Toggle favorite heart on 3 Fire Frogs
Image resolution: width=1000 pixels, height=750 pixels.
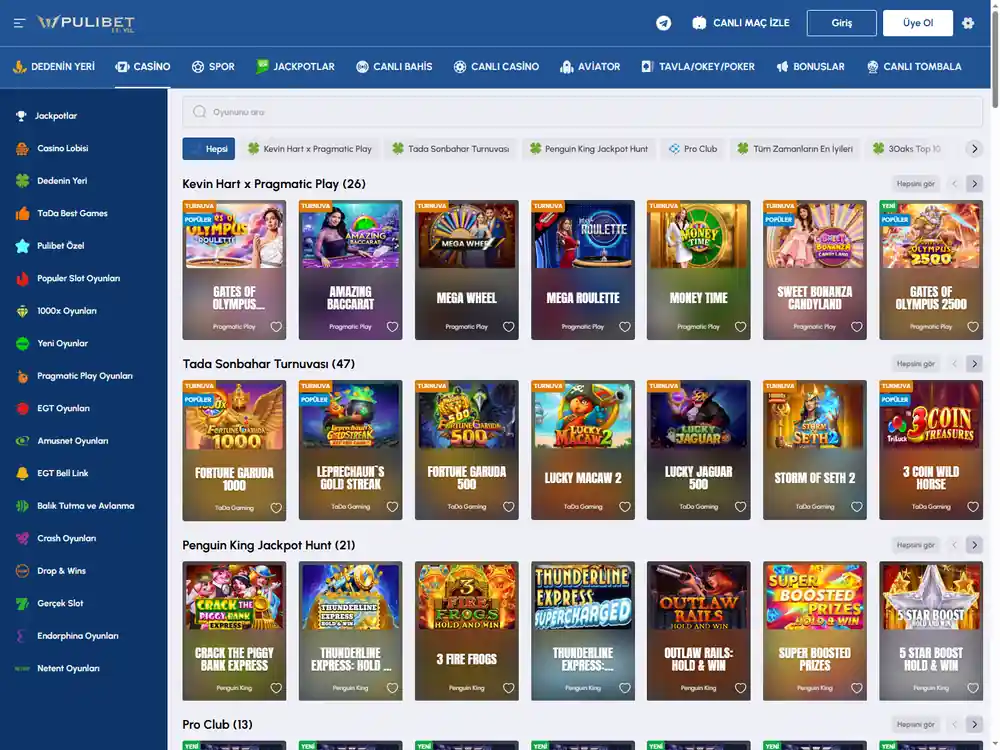tap(508, 688)
